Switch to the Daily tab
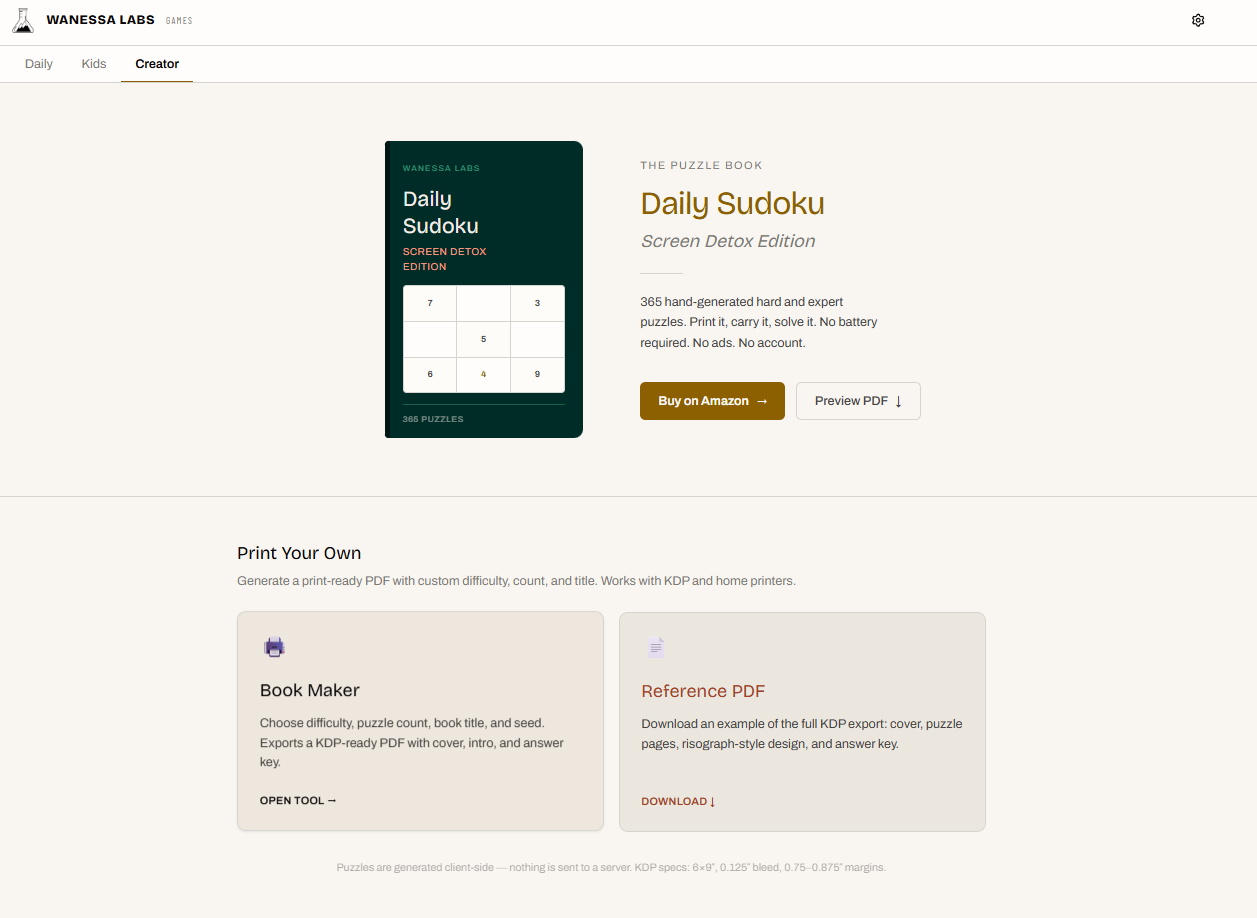This screenshot has height=918, width=1257. pyautogui.click(x=39, y=64)
